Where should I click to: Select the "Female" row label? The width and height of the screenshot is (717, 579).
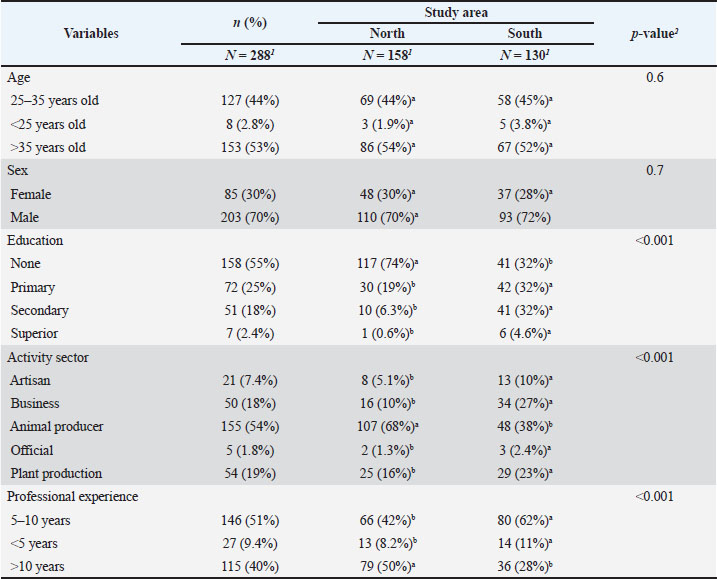pyautogui.click(x=31, y=194)
